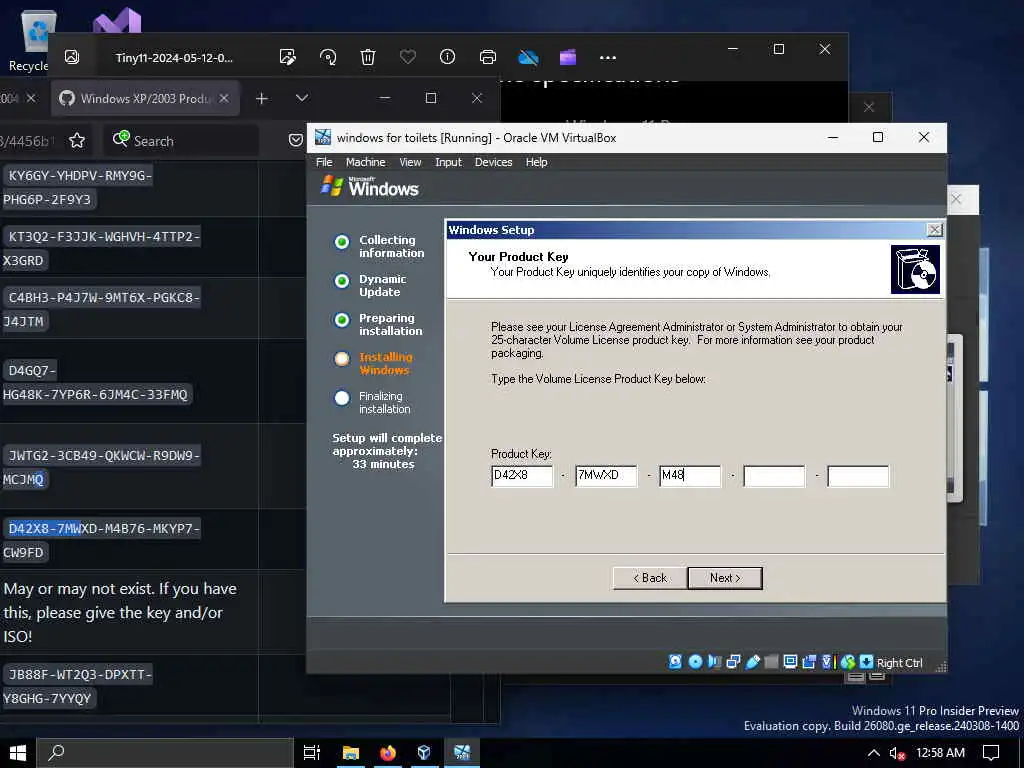This screenshot has height=768, width=1024.
Task: Click the taskbar search box
Action: pyautogui.click(x=165, y=753)
